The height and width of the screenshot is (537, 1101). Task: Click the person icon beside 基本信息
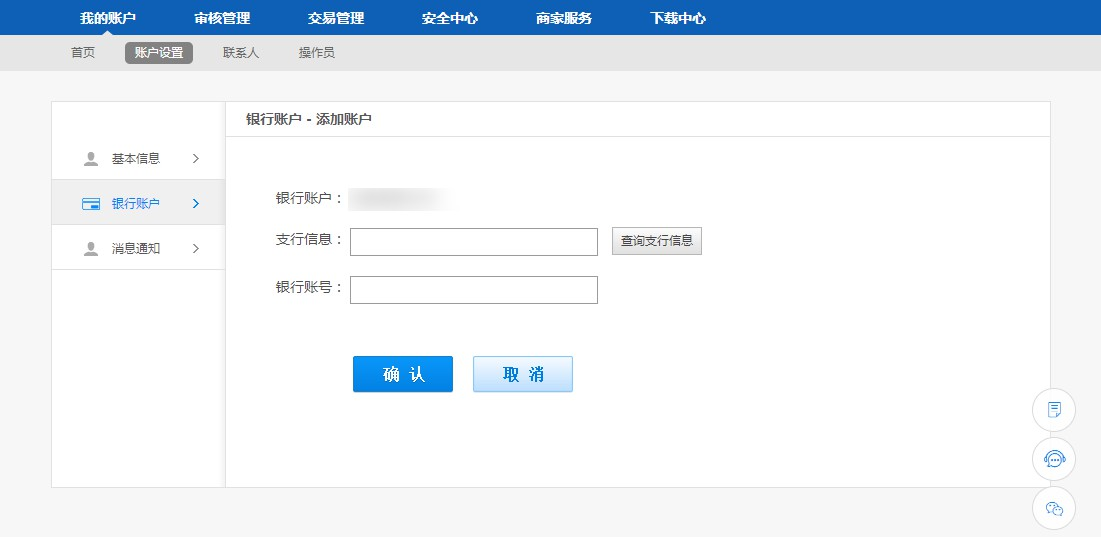91,159
